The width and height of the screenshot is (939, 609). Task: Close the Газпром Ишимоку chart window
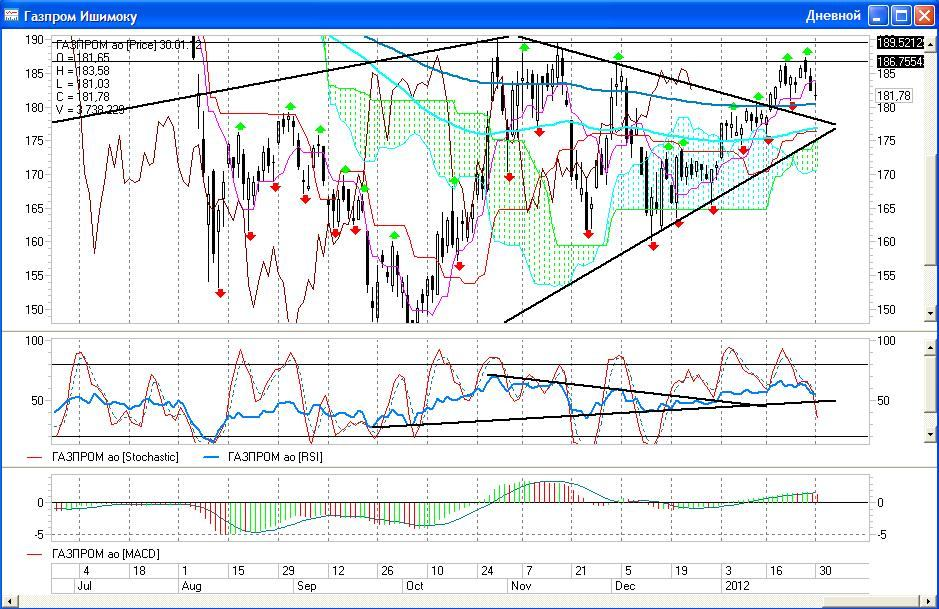[x=924, y=16]
